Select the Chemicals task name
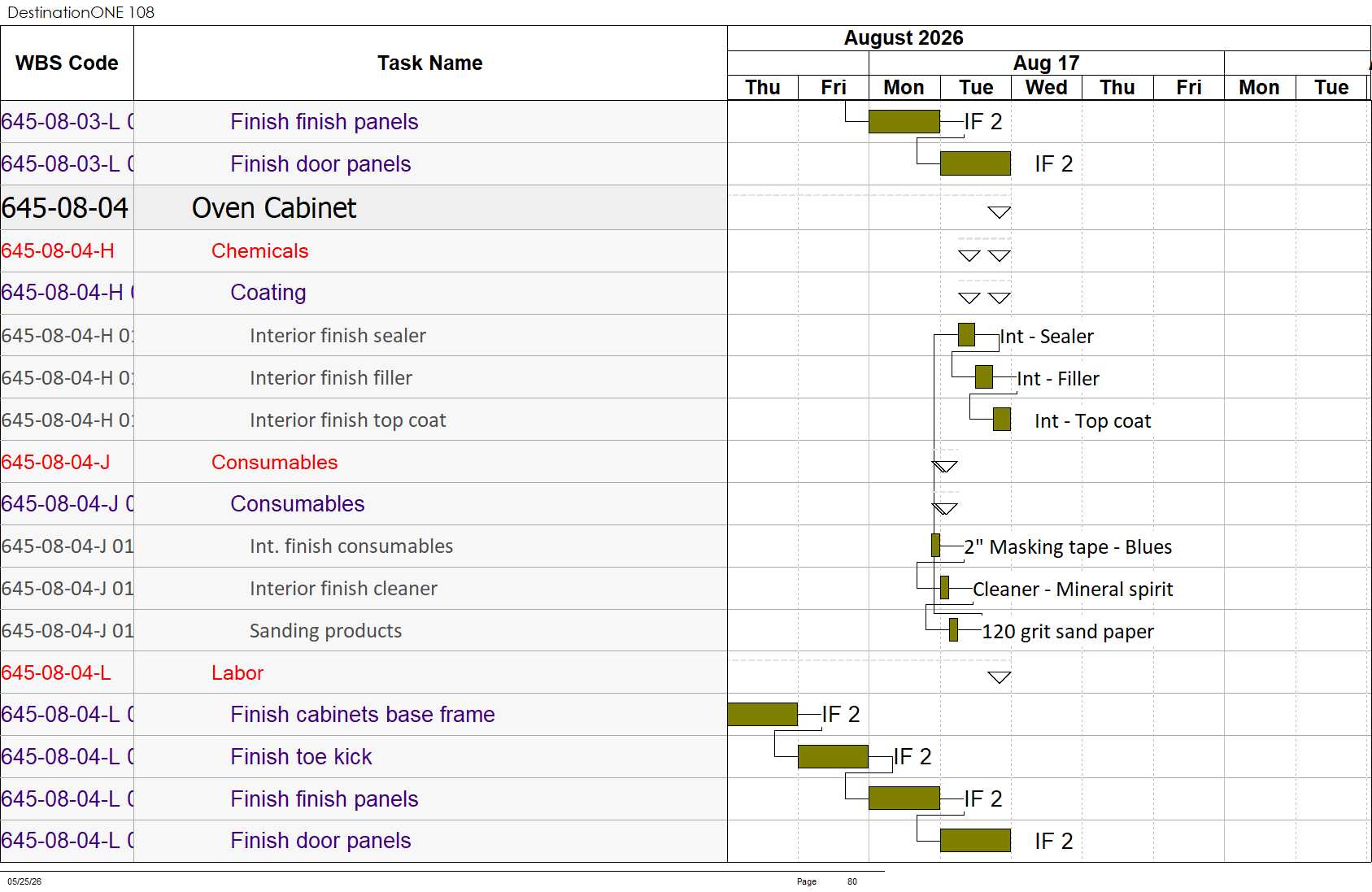The image size is (1372, 892). point(259,251)
